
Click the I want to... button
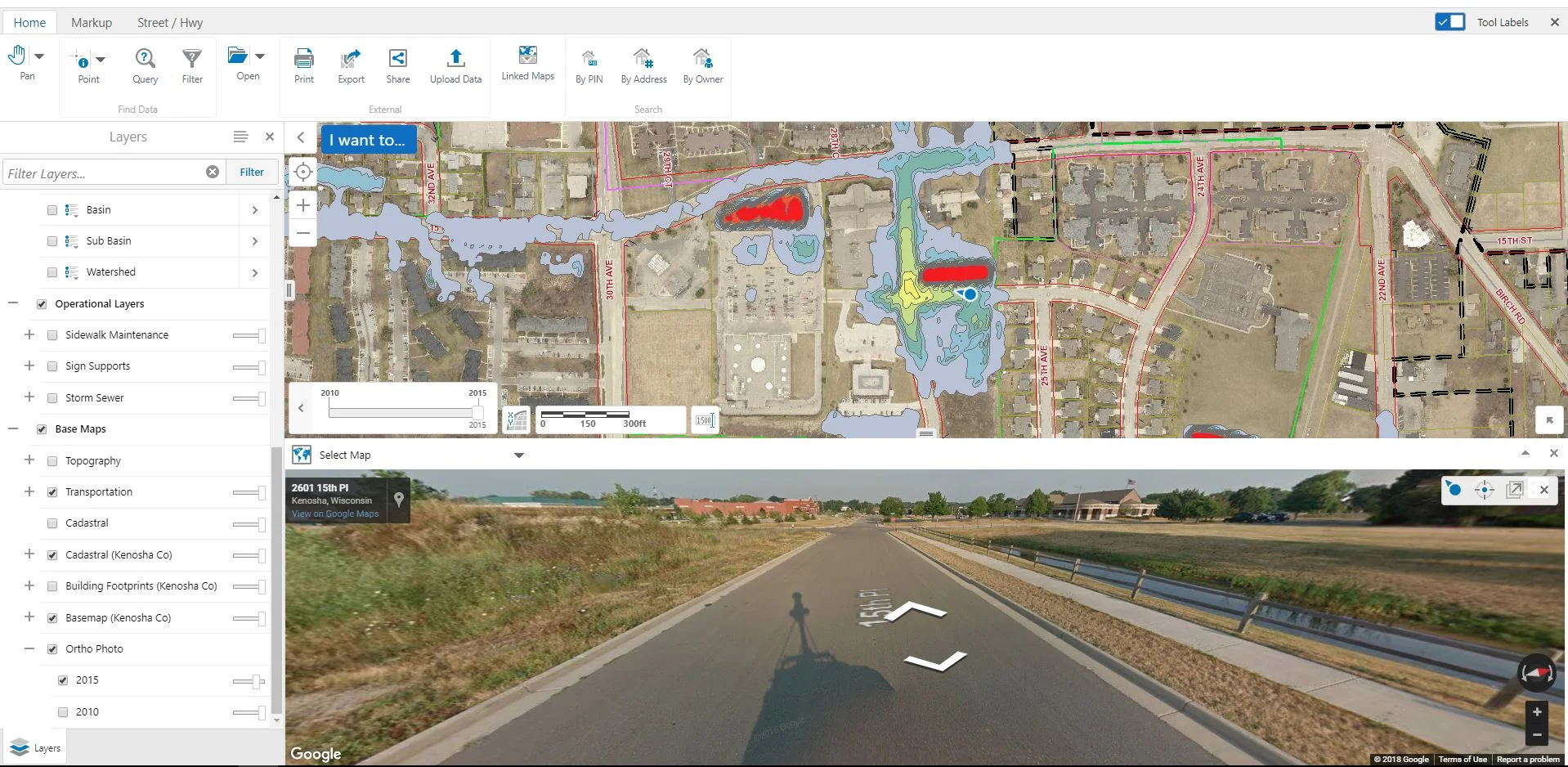coord(368,140)
